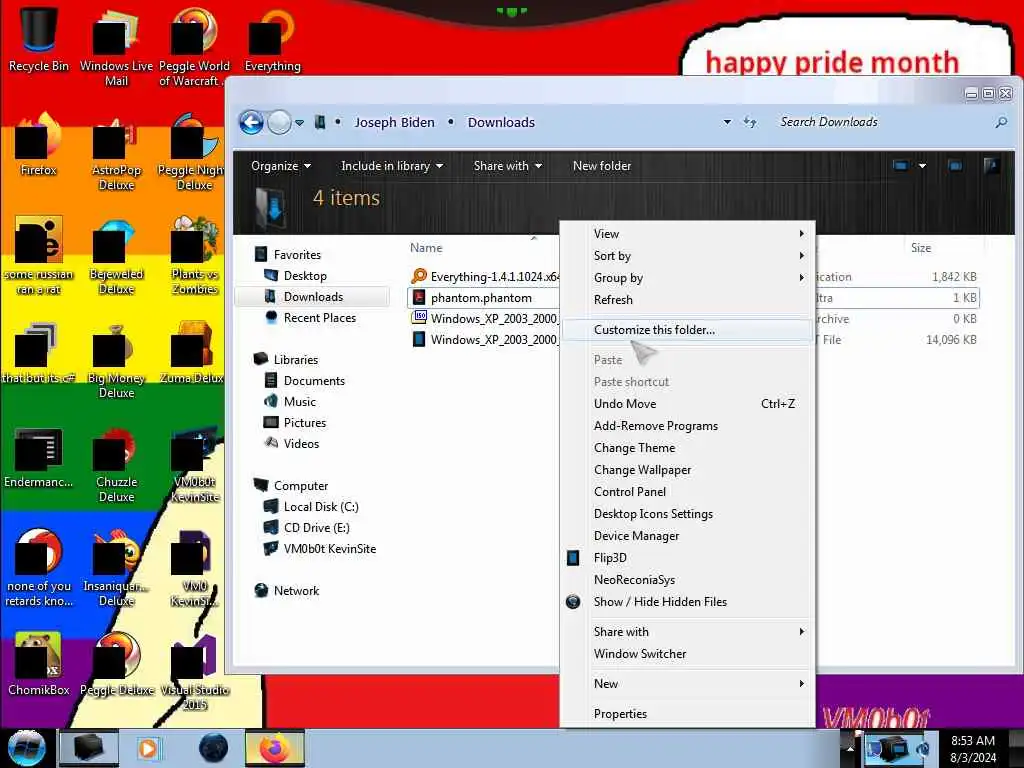This screenshot has width=1024, height=768.
Task: Click the New folder button
Action: (x=601, y=166)
